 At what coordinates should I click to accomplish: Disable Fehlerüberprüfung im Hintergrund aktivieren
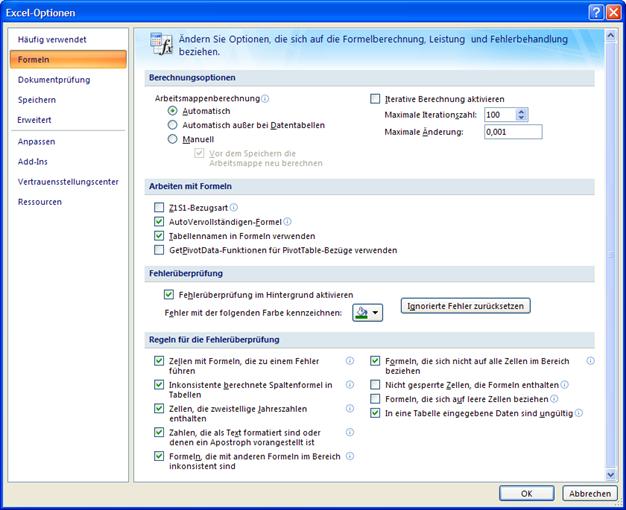coord(168,295)
